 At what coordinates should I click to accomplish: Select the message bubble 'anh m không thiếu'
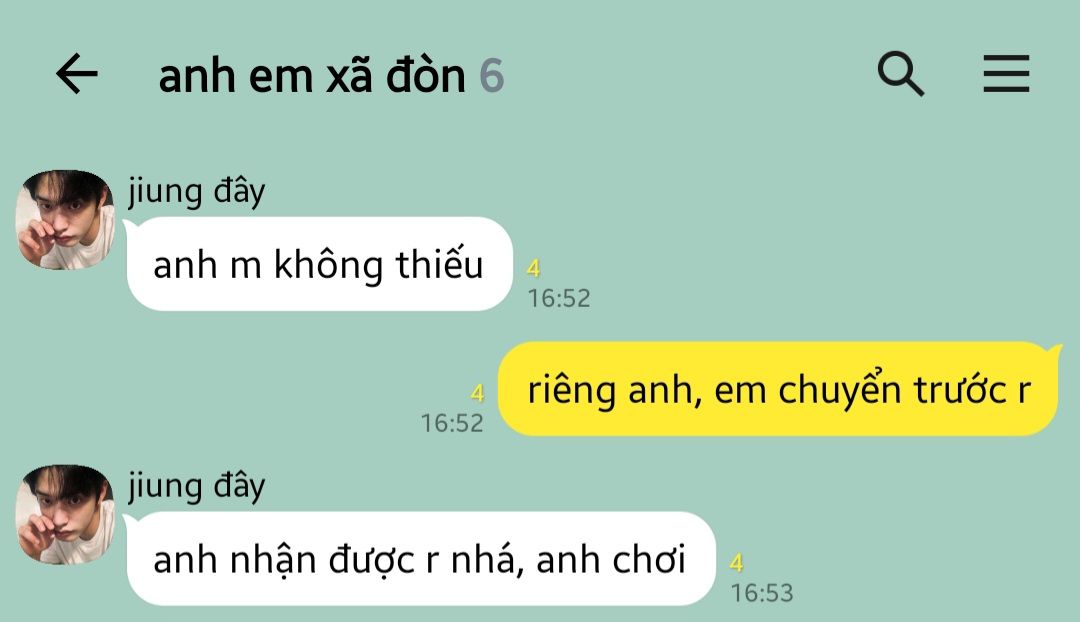point(320,264)
